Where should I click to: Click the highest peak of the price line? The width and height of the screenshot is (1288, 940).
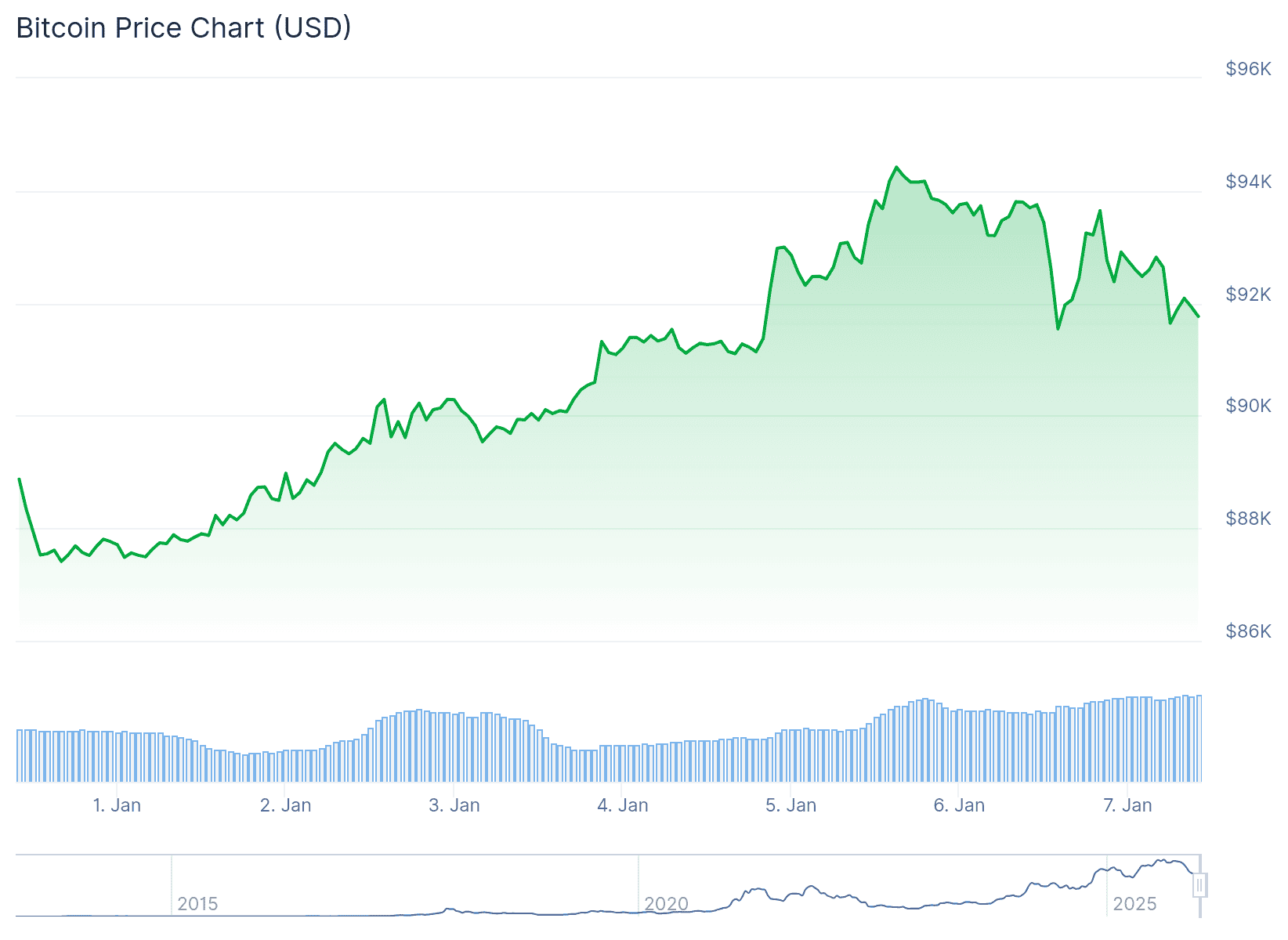897,168
